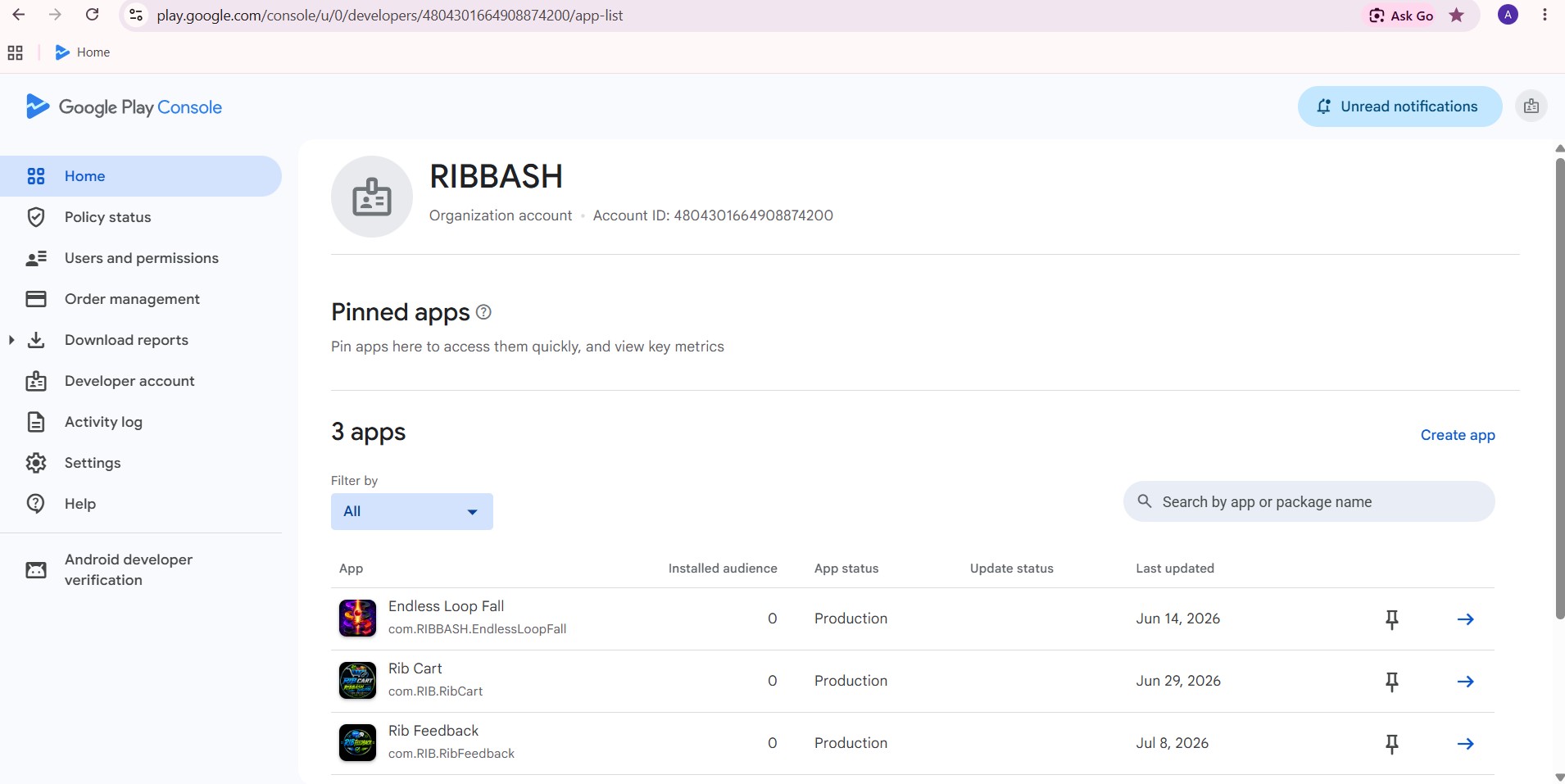The height and width of the screenshot is (784, 1565).
Task: Click the scrollbar down arrow
Action: [1559, 777]
